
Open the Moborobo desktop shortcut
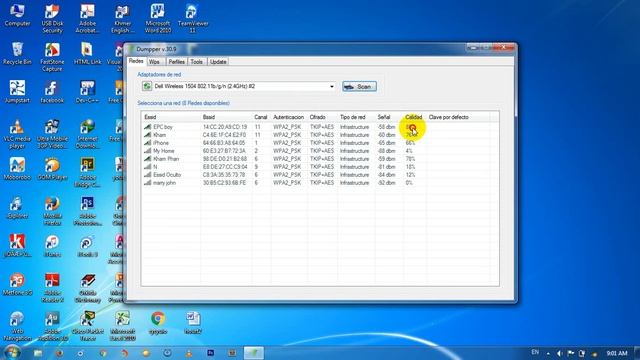coord(17,169)
